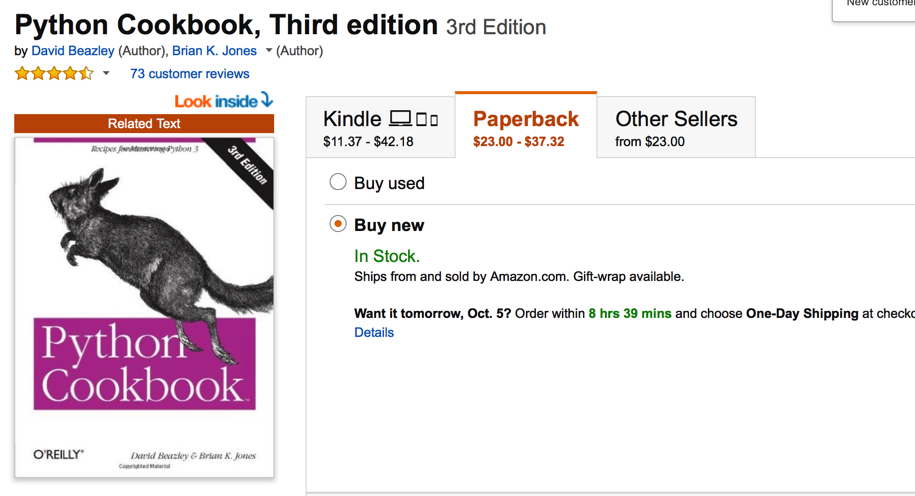Switch to the Kindle format tab
Image resolution: width=915 pixels, height=496 pixels.
380,128
